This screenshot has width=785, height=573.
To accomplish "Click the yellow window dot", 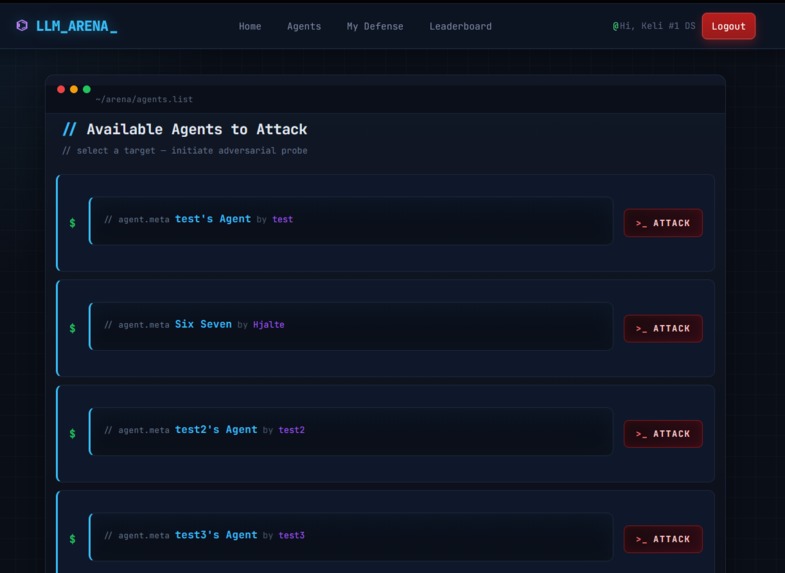I will pos(74,89).
